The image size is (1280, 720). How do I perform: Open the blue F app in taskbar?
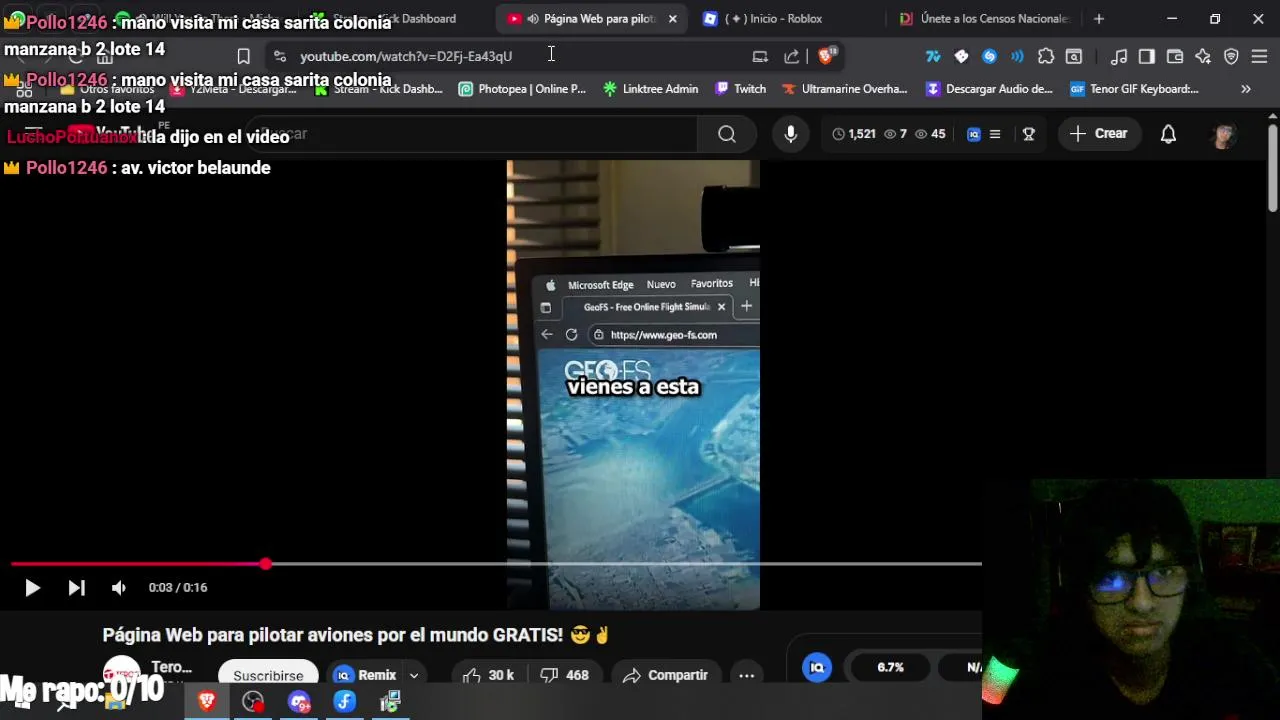pyautogui.click(x=345, y=702)
